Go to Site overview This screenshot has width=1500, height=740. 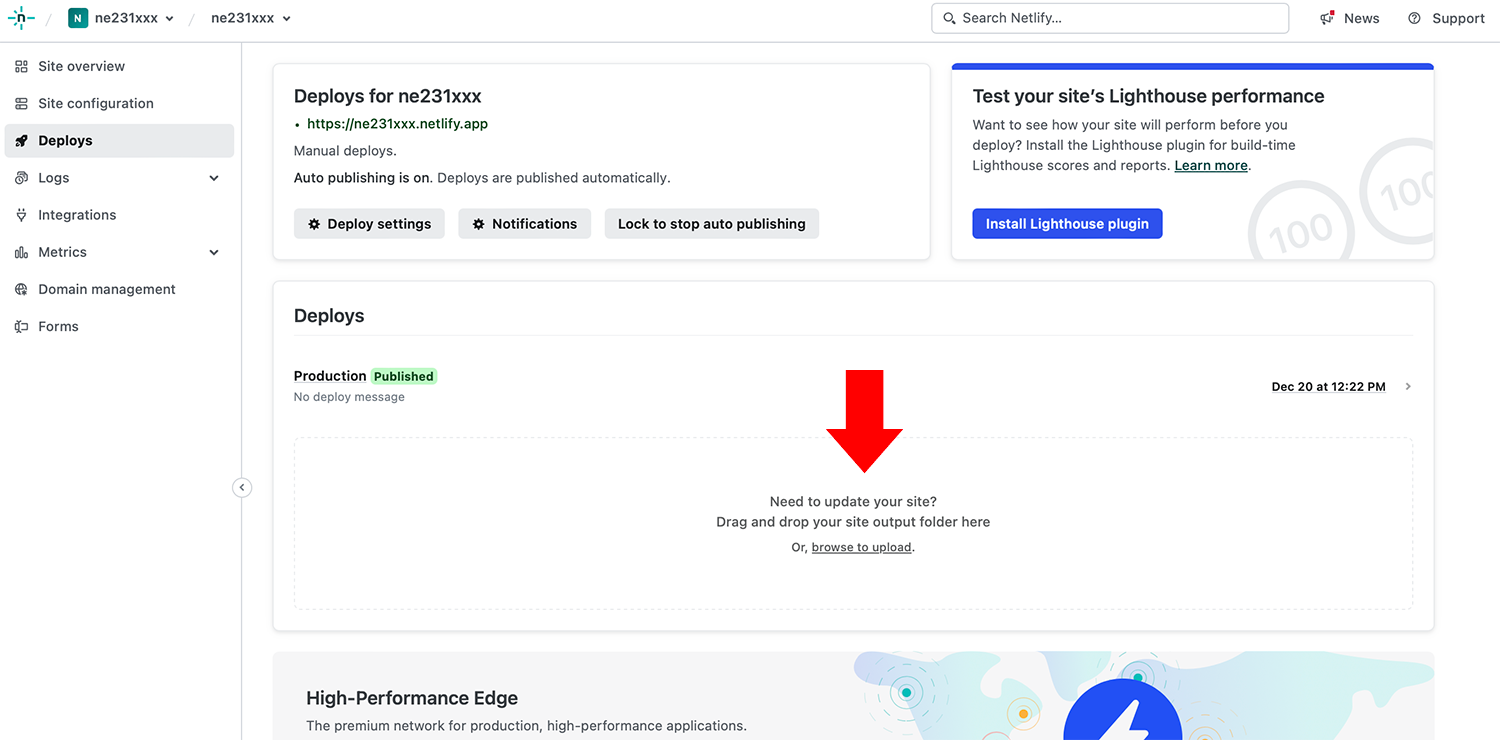[x=119, y=67]
